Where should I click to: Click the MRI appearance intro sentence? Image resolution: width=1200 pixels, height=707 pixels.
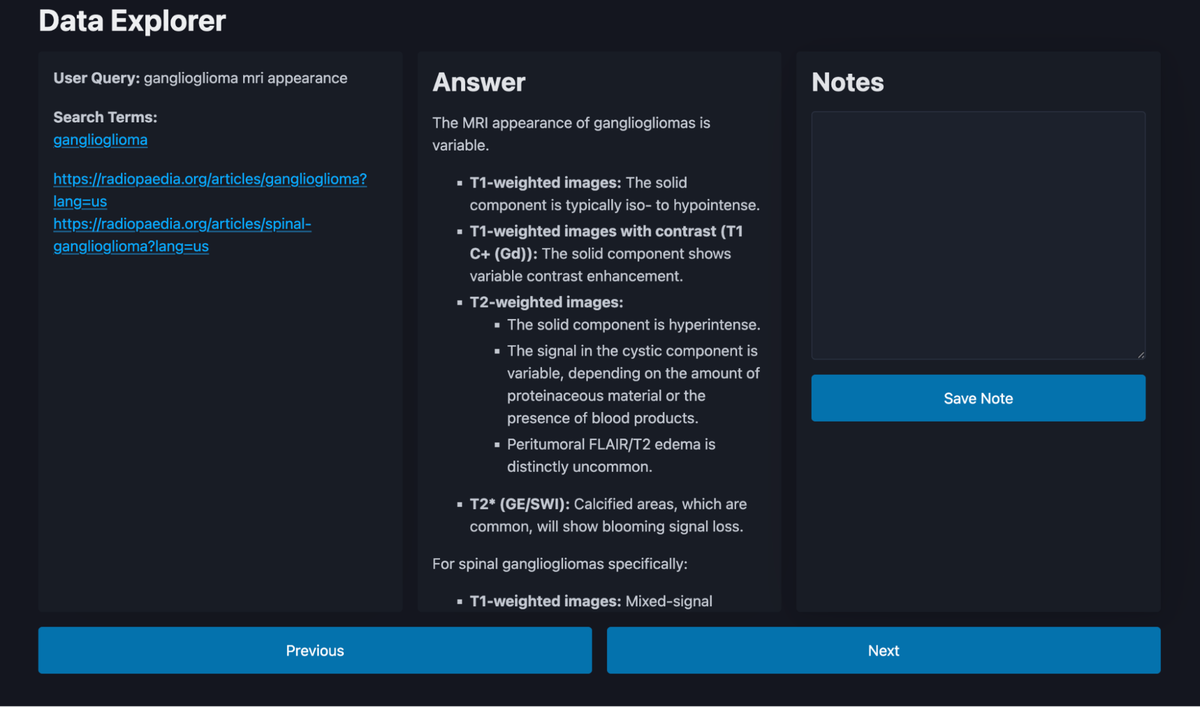pyautogui.click(x=570, y=133)
